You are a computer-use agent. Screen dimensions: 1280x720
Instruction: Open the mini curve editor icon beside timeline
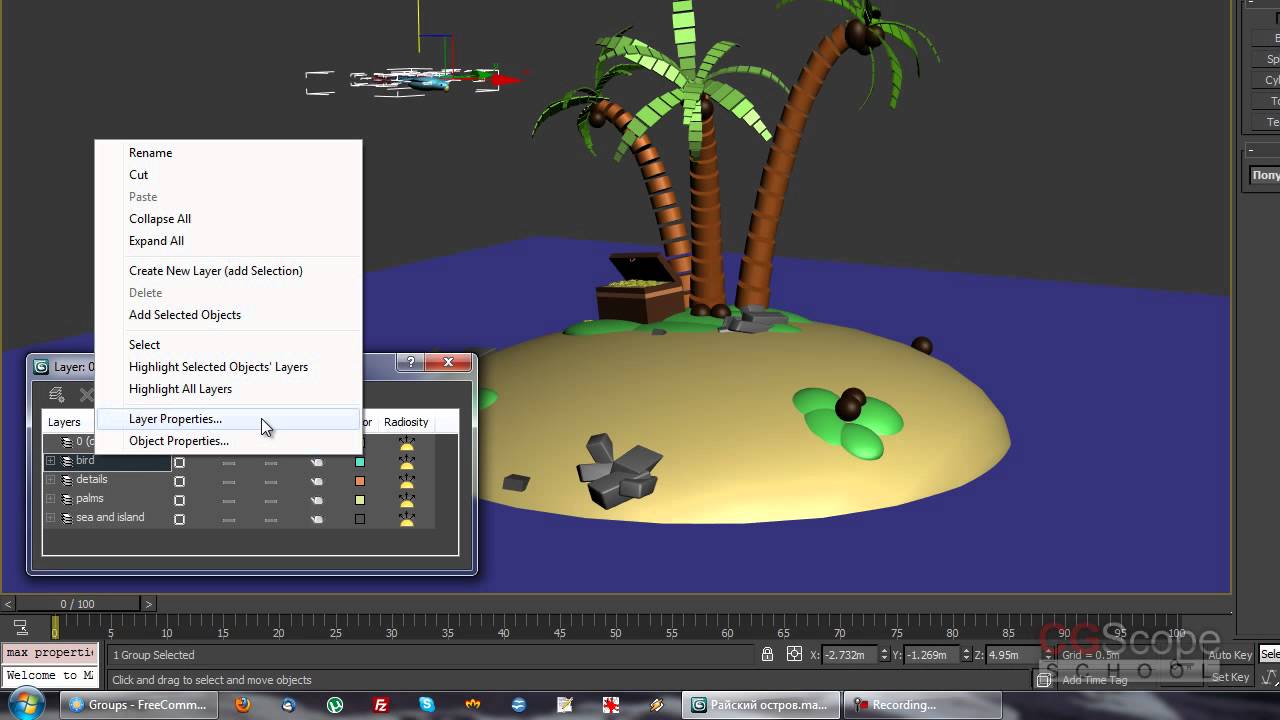20,628
